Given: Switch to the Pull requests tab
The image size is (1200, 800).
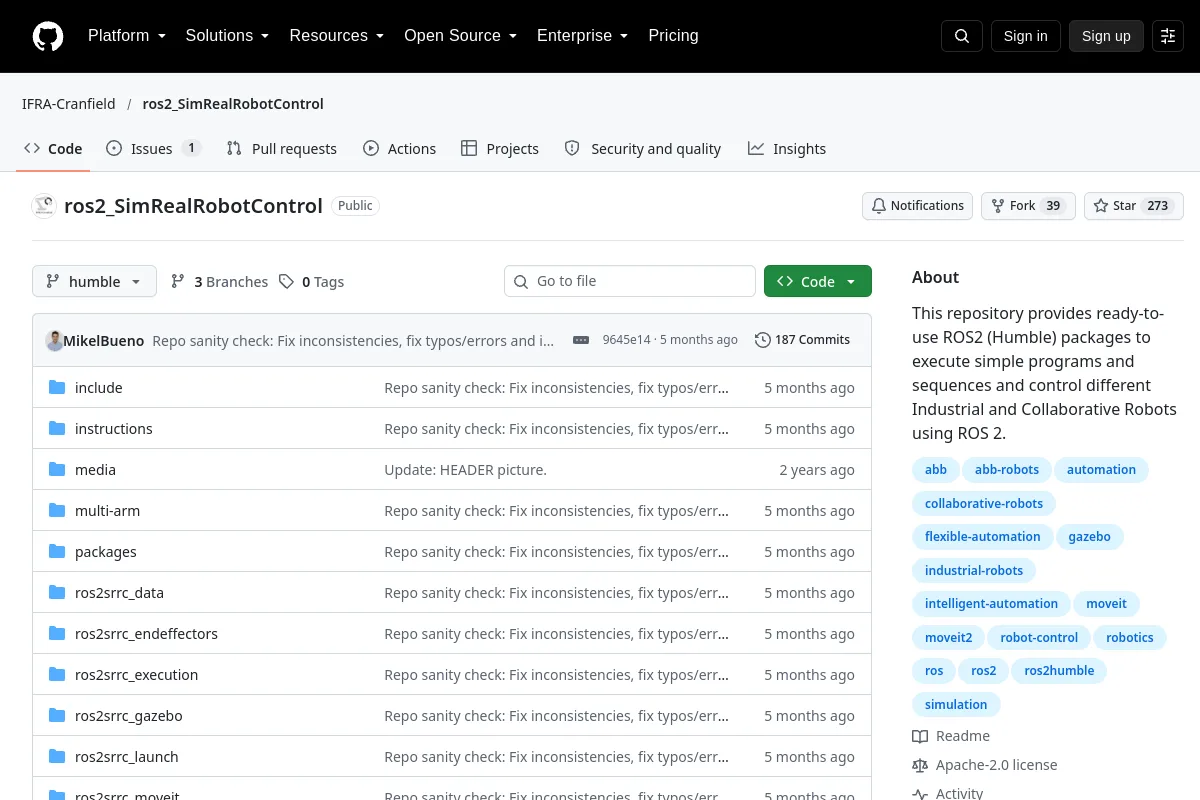Looking at the screenshot, I should click(282, 148).
